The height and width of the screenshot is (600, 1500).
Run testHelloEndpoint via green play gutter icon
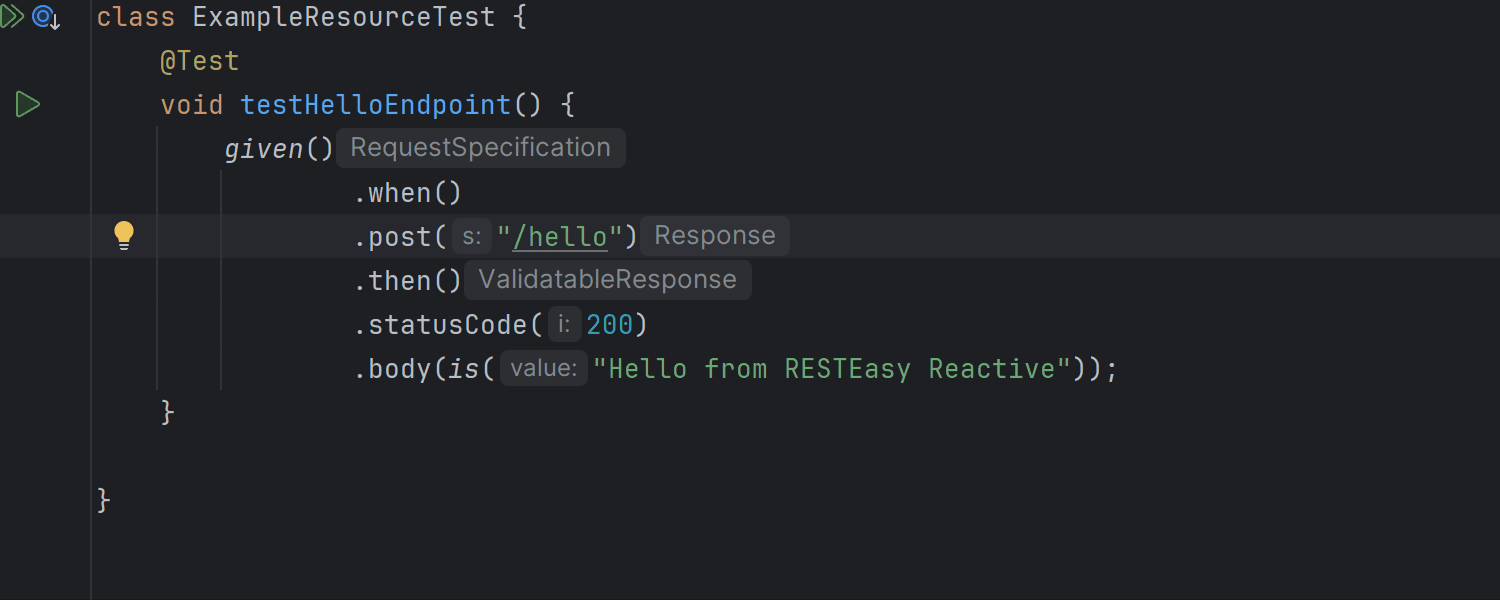(29, 103)
